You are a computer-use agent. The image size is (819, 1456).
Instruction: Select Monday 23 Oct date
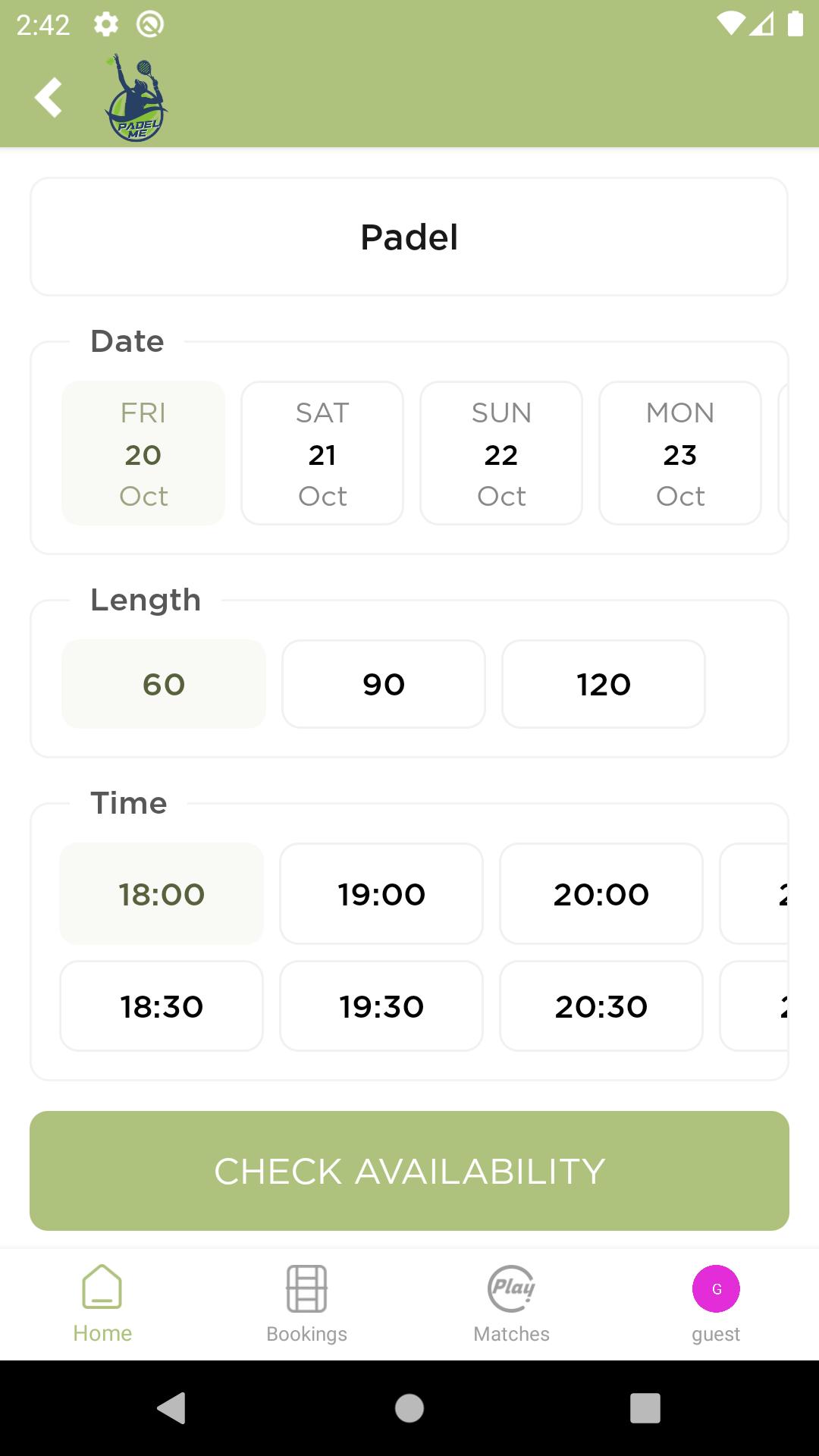(680, 453)
